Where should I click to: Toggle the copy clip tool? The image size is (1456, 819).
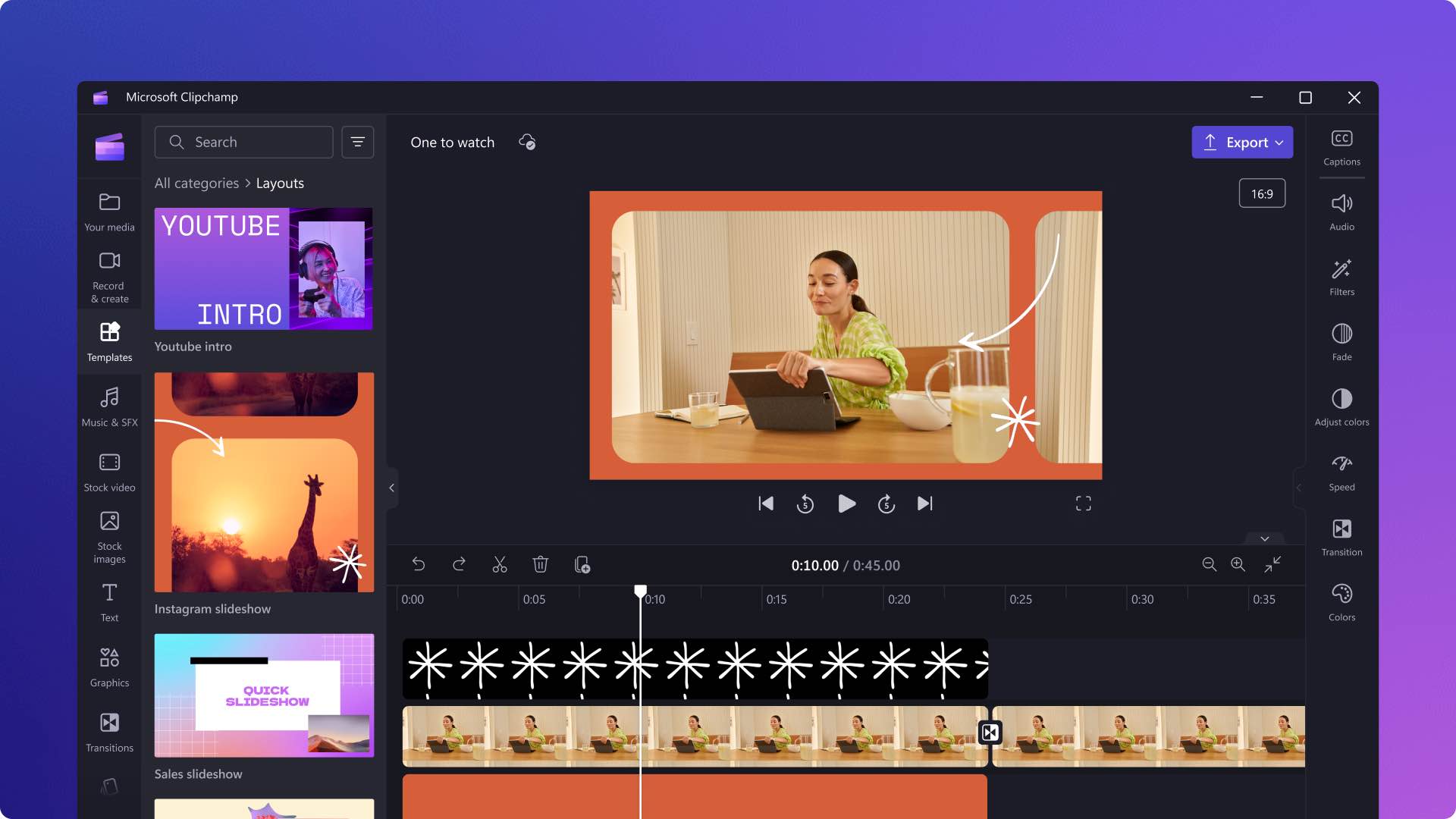[x=581, y=565]
